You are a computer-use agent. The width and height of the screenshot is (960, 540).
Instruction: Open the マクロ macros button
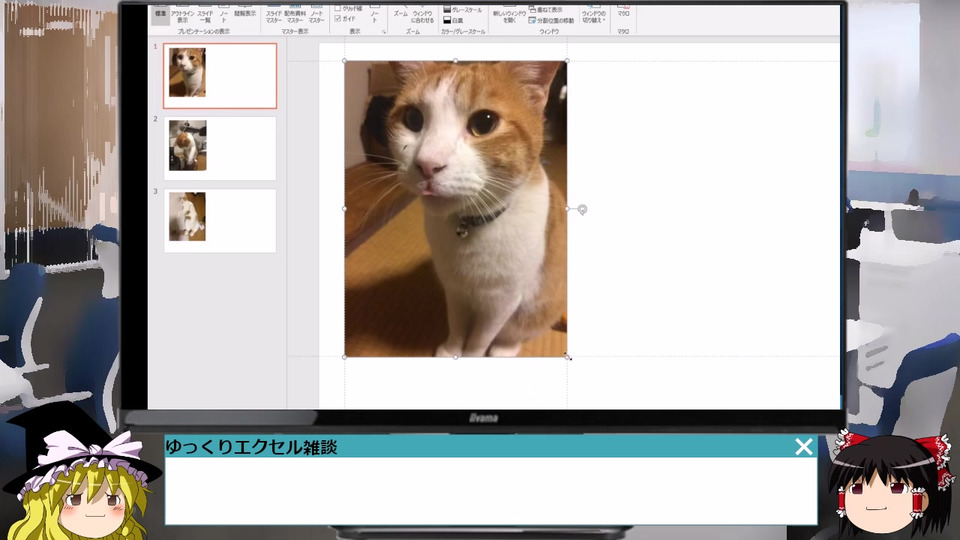tap(623, 14)
